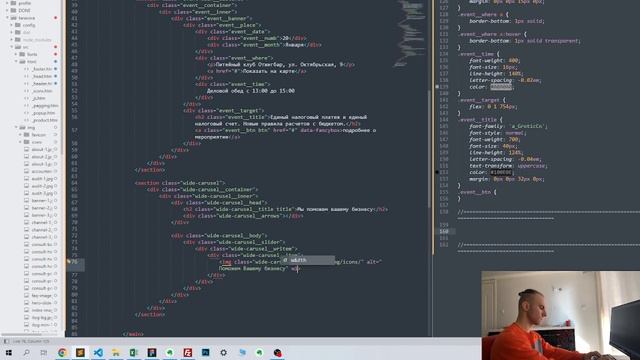Click the profile folder icon in the sidebar
The image size is (640, 360).
click(x=13, y=3)
